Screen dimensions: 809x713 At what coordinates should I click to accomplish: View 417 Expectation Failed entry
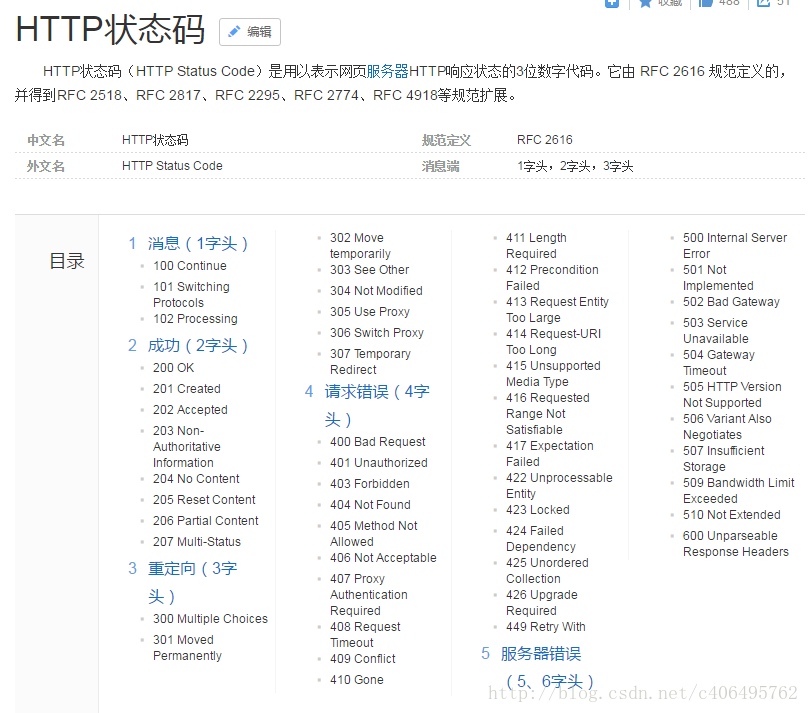click(x=550, y=453)
